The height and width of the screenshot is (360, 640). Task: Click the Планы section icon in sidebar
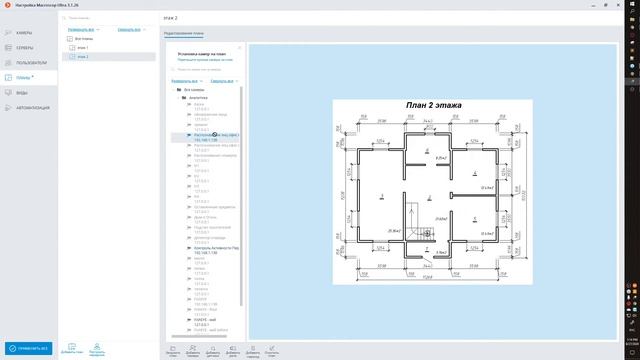[x=8, y=78]
